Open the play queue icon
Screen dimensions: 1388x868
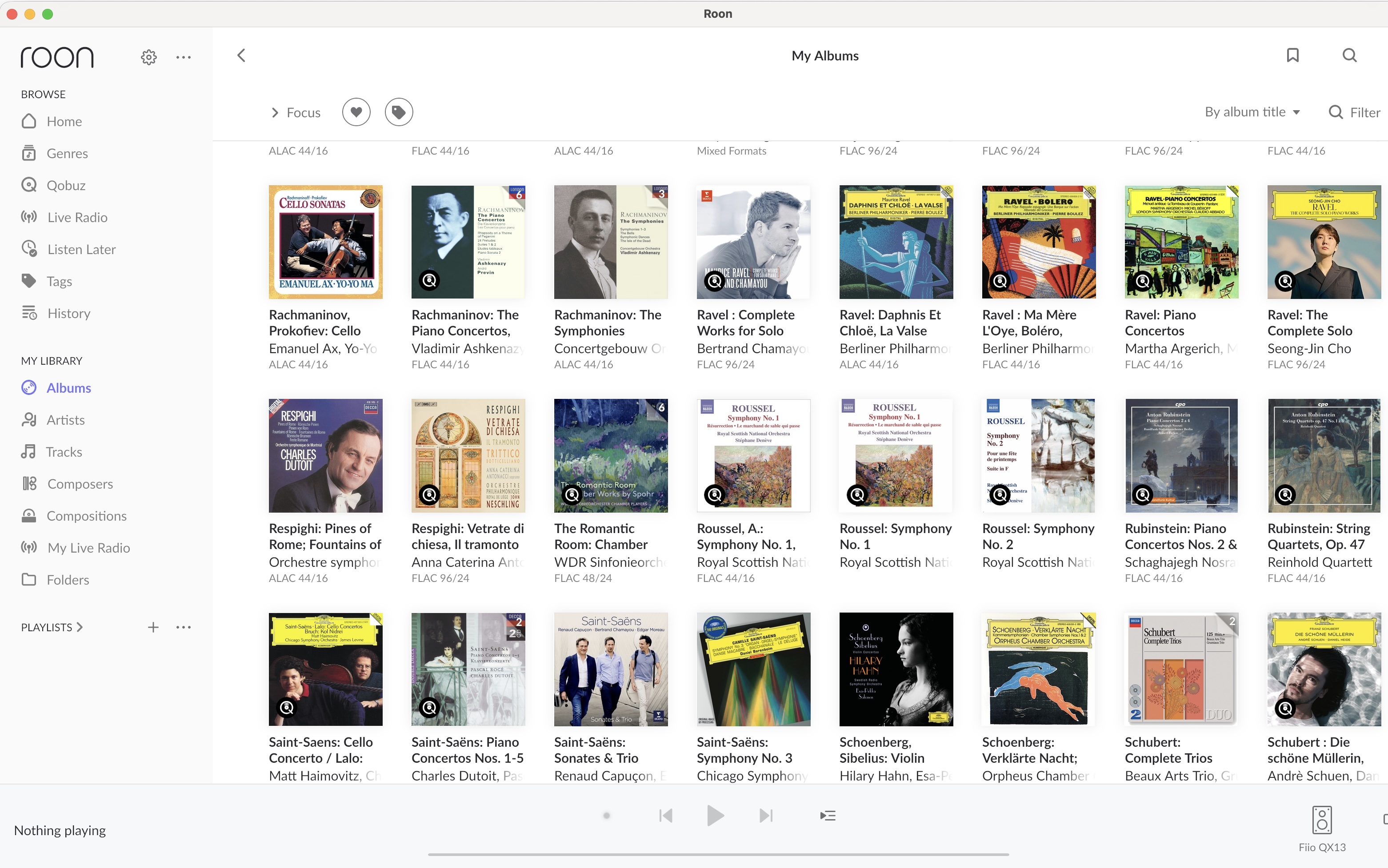[828, 815]
